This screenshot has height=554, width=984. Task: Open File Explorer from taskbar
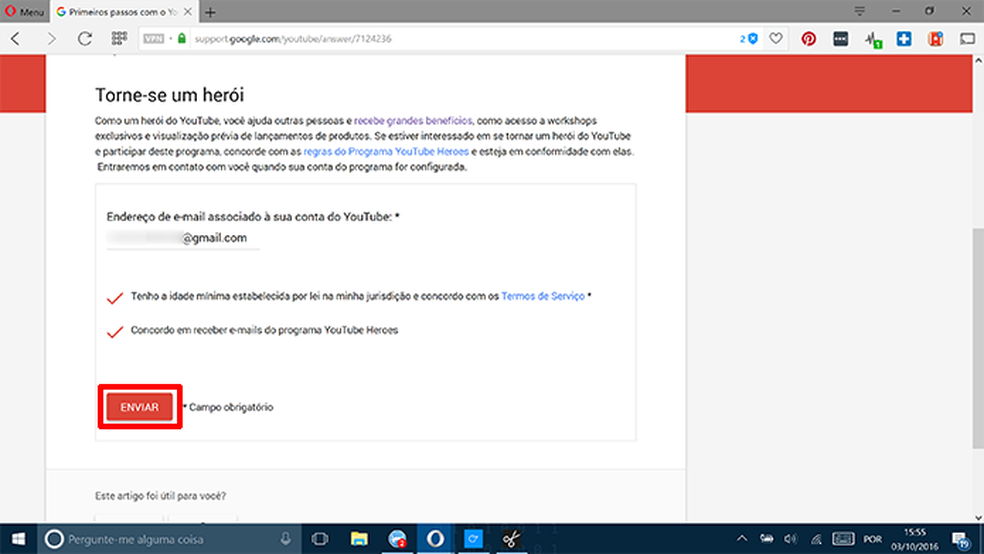pos(359,539)
